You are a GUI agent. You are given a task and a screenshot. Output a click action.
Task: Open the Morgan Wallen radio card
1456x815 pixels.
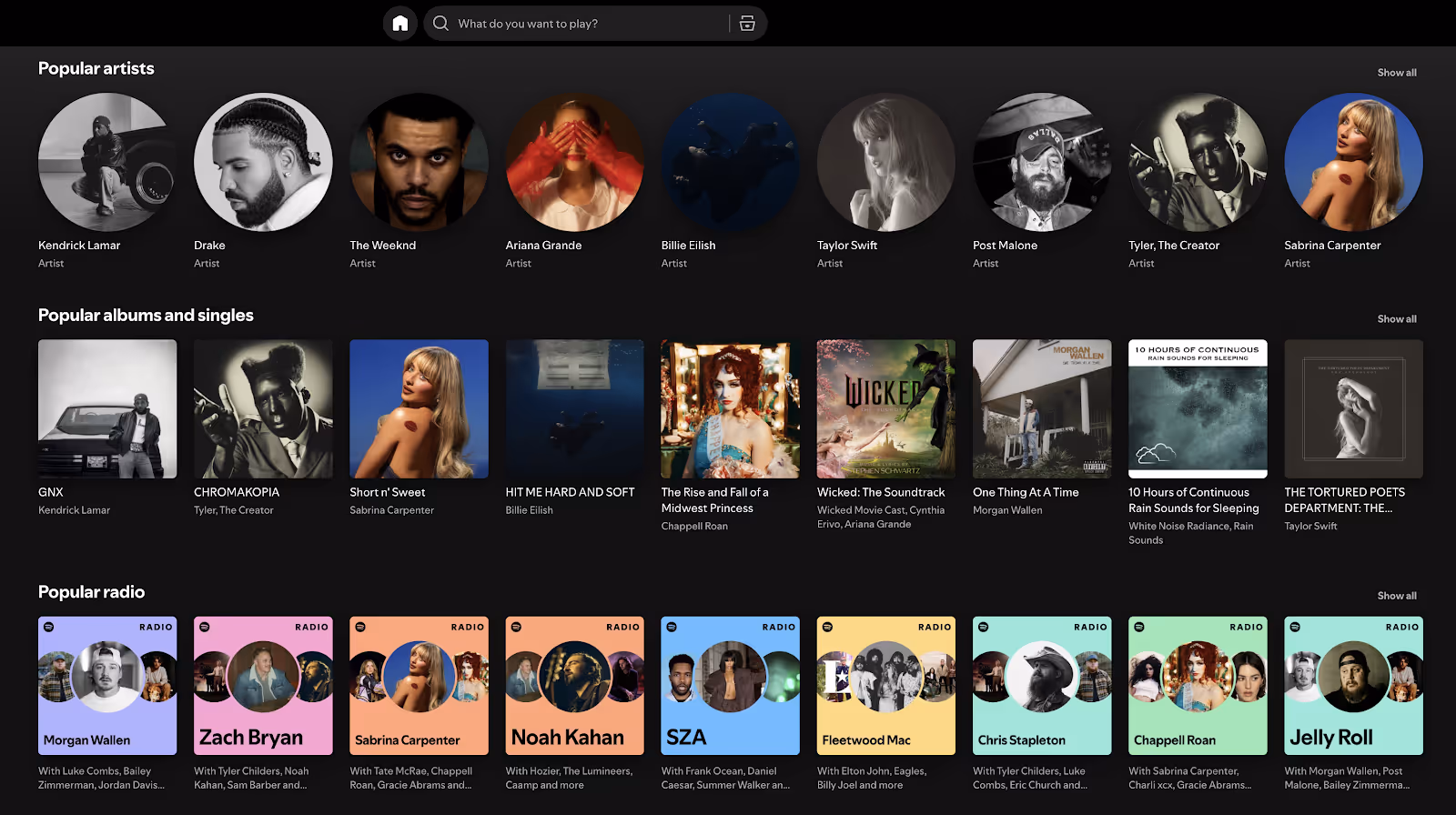click(107, 686)
